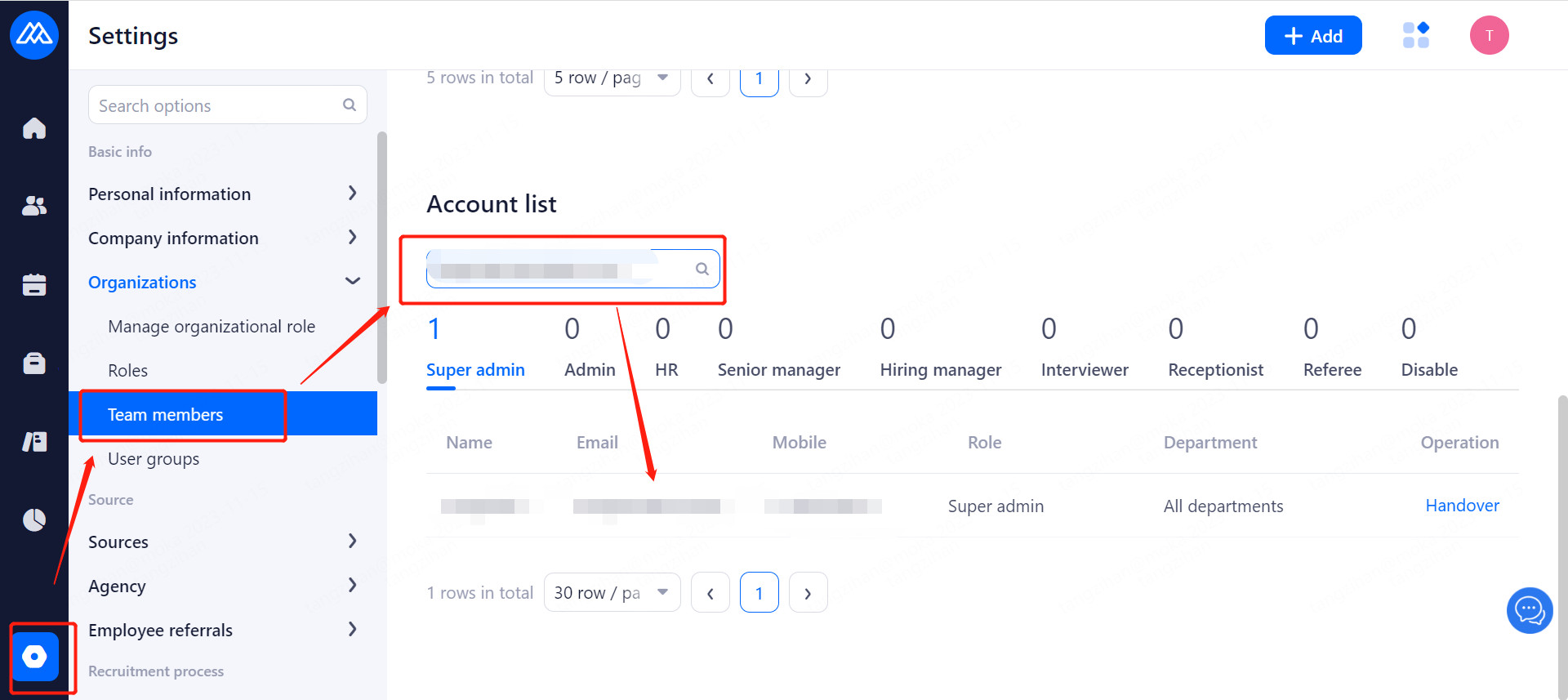This screenshot has width=1568, height=700.
Task: Open the candidates people icon in sidebar
Action: click(x=34, y=206)
